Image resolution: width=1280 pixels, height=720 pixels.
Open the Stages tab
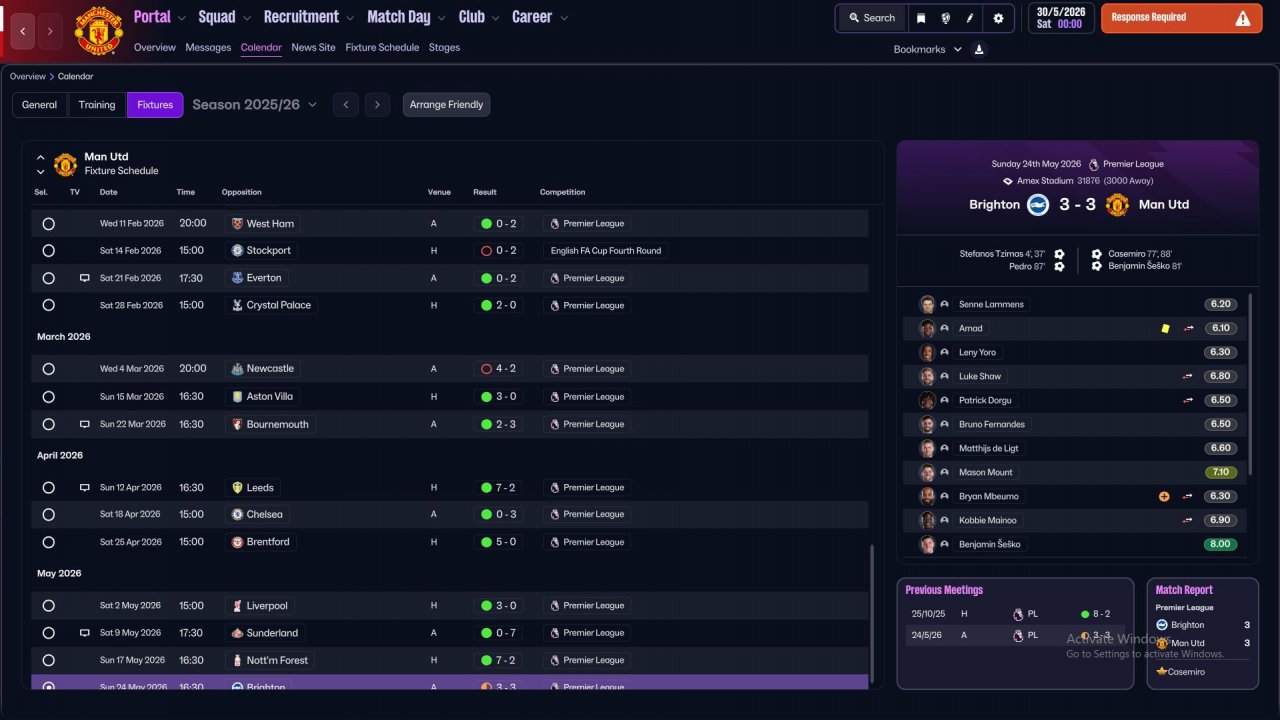tap(444, 47)
